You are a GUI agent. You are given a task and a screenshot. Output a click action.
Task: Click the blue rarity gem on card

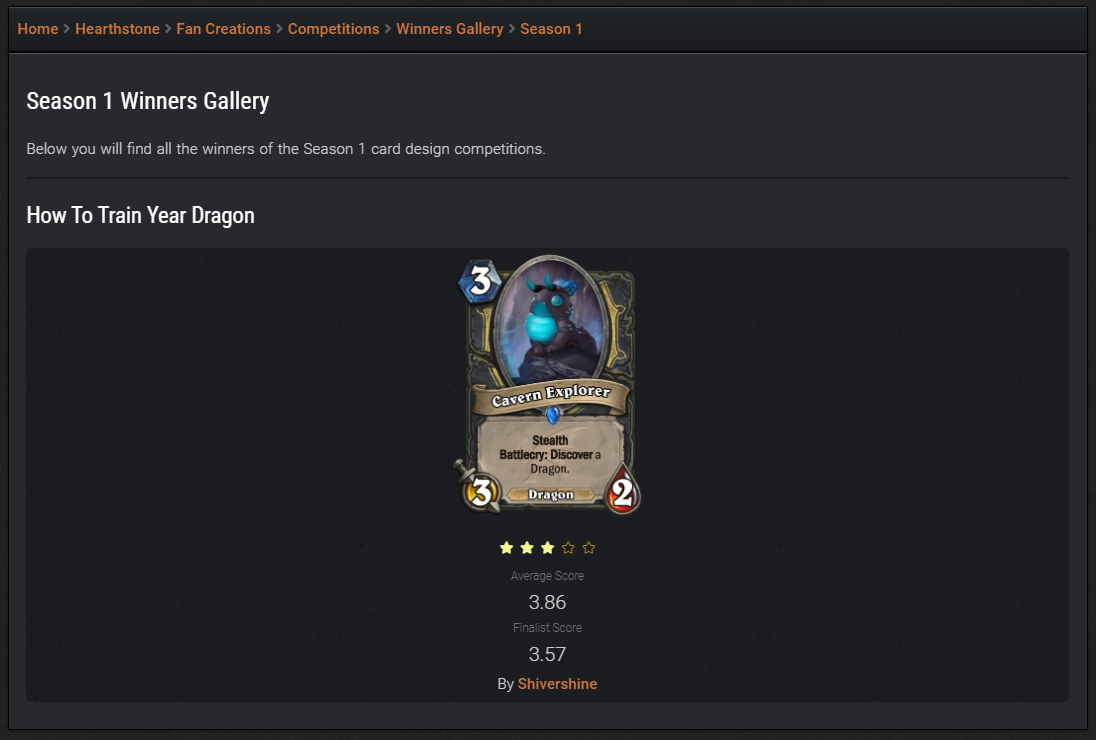[553, 416]
